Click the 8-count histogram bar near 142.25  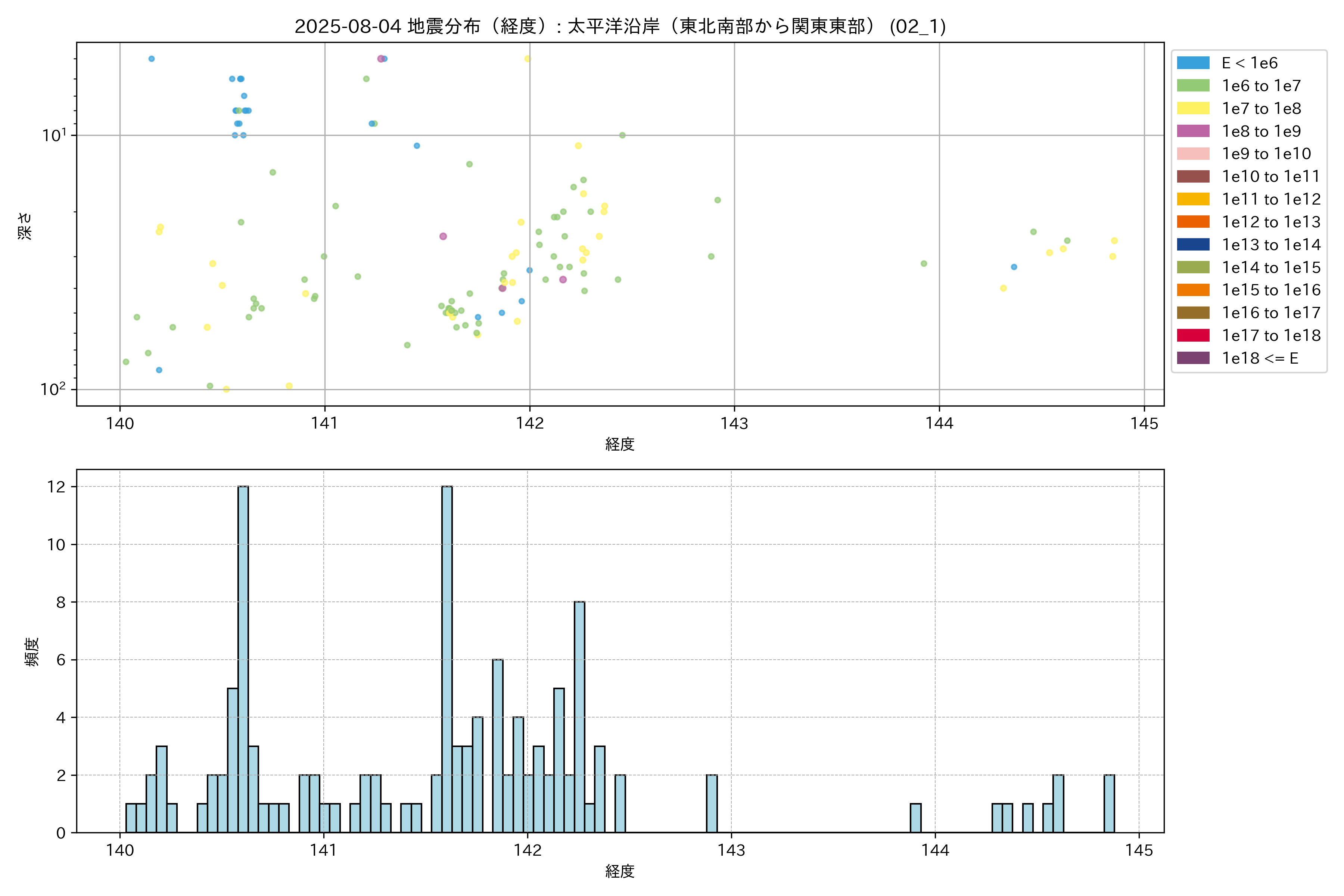(579, 716)
